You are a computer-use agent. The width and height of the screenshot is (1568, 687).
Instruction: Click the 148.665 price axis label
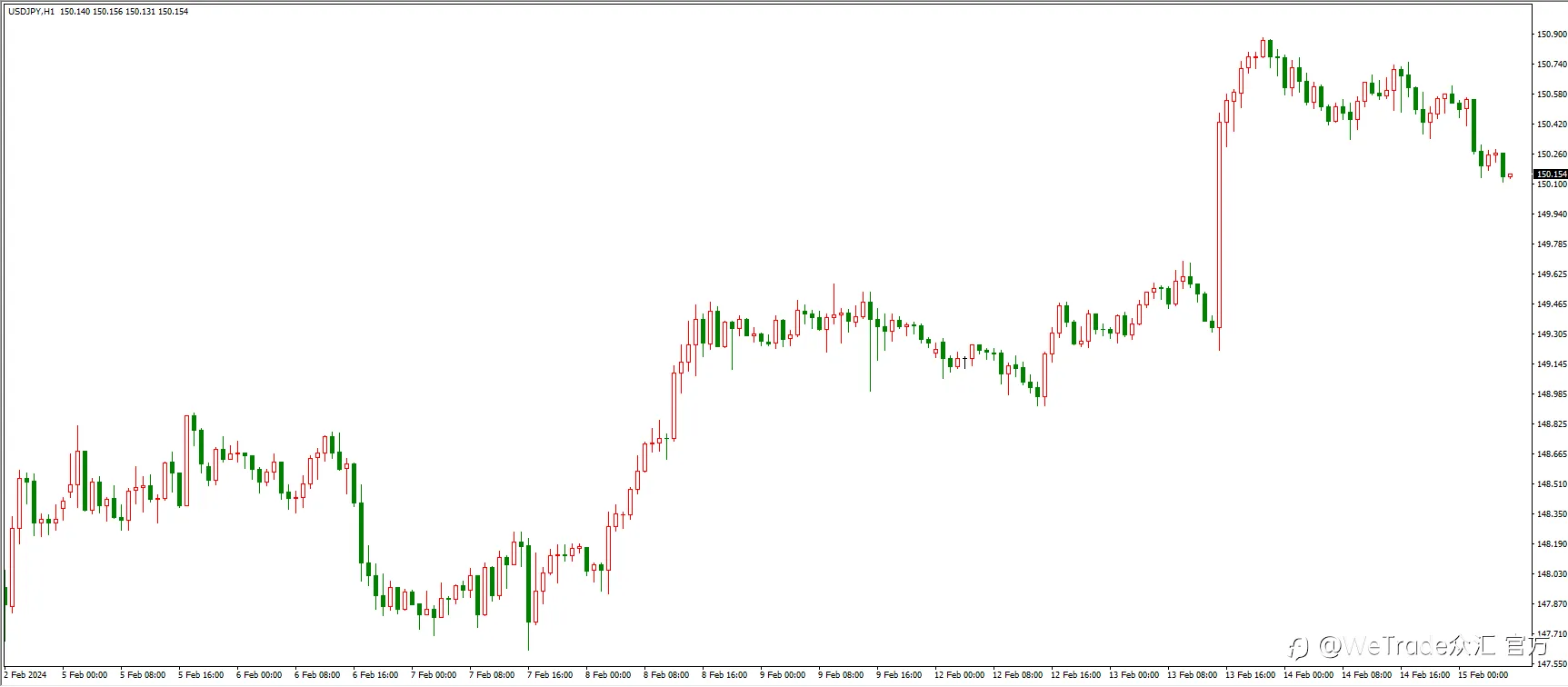click(x=1552, y=454)
